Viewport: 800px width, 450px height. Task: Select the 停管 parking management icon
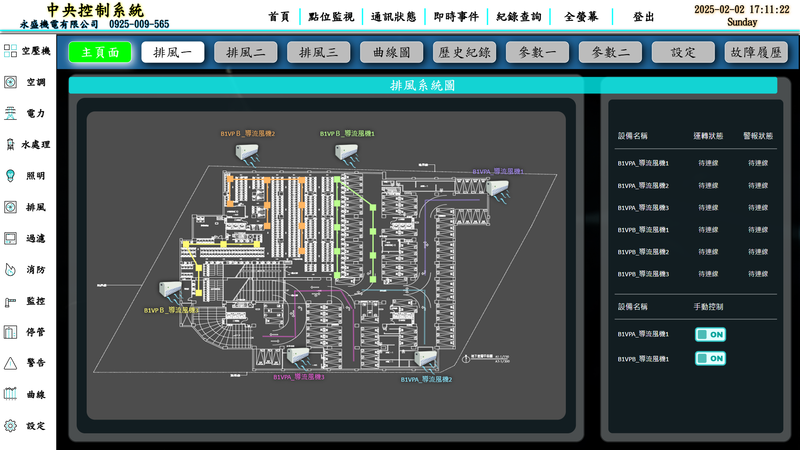[10, 332]
